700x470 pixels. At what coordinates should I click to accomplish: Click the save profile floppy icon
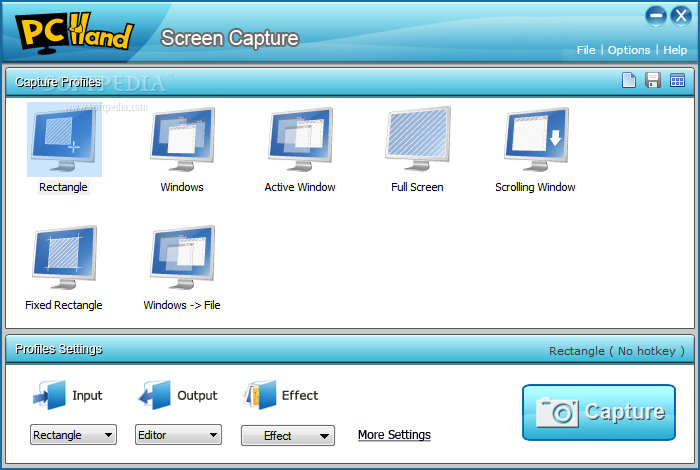click(x=653, y=80)
